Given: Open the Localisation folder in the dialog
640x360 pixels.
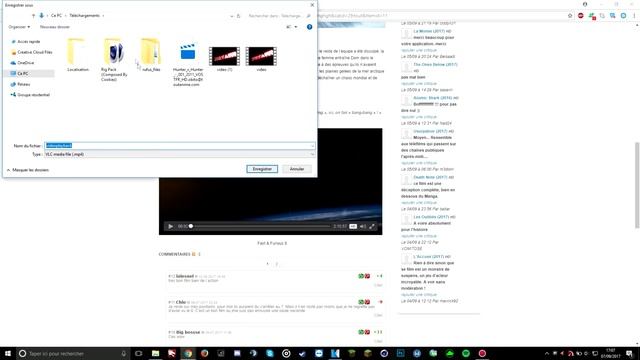Looking at the screenshot, I should pos(78,55).
